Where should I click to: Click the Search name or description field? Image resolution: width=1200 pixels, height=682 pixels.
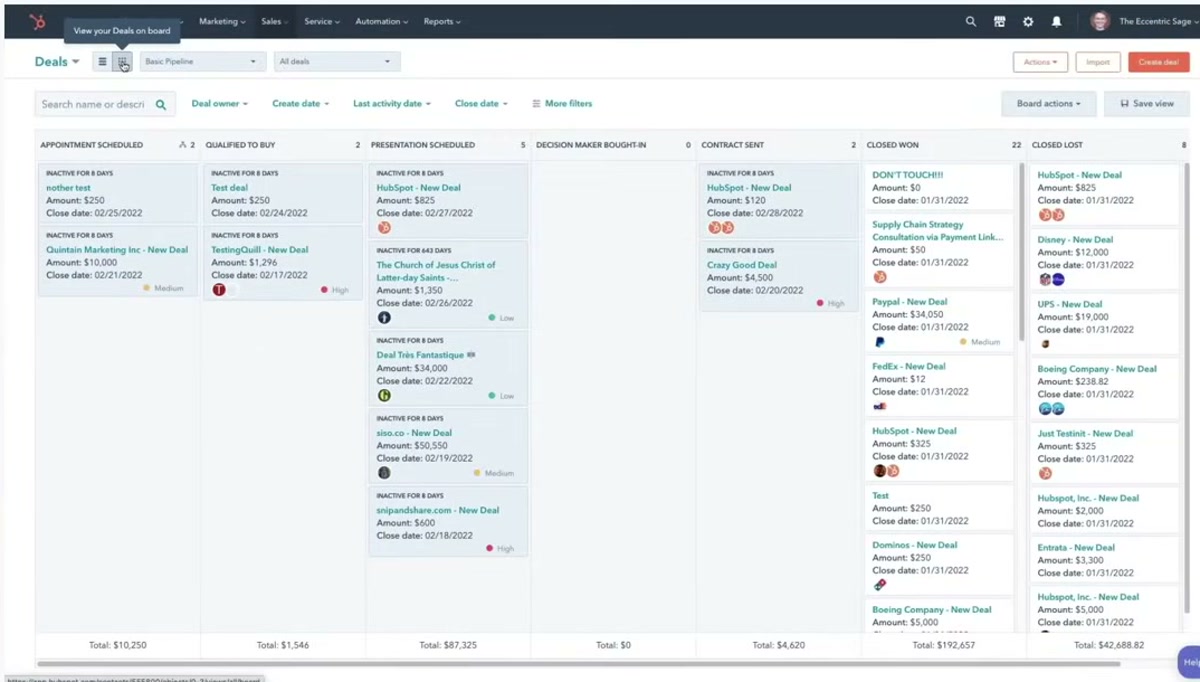click(x=105, y=104)
